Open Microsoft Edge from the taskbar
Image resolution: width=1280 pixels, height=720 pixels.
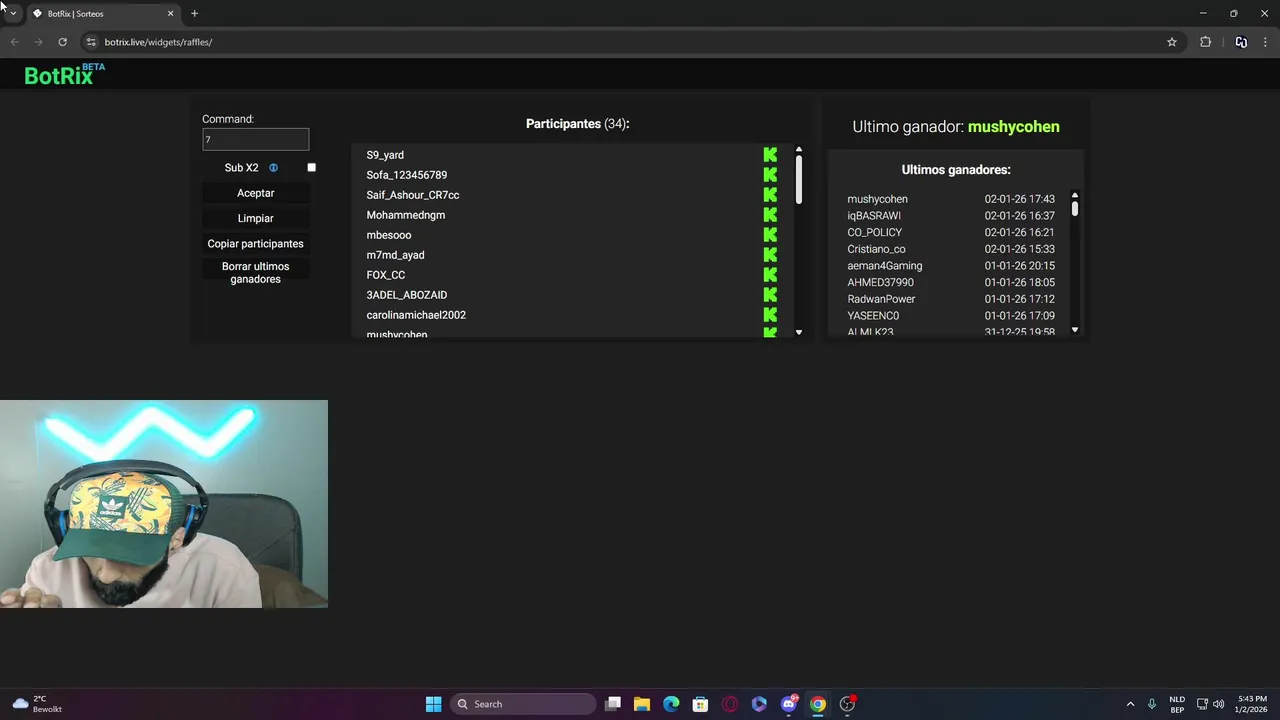point(671,704)
